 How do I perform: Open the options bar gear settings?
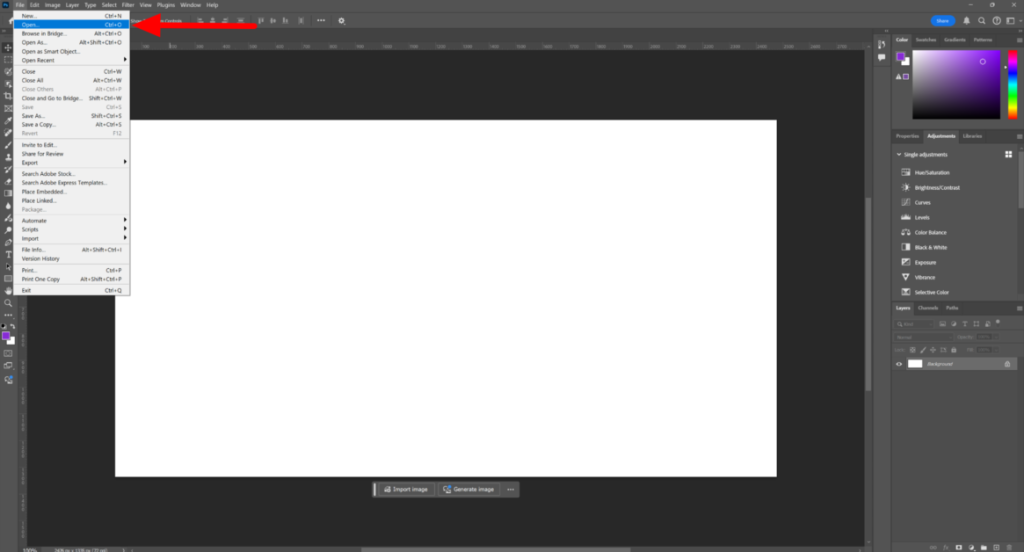(341, 21)
